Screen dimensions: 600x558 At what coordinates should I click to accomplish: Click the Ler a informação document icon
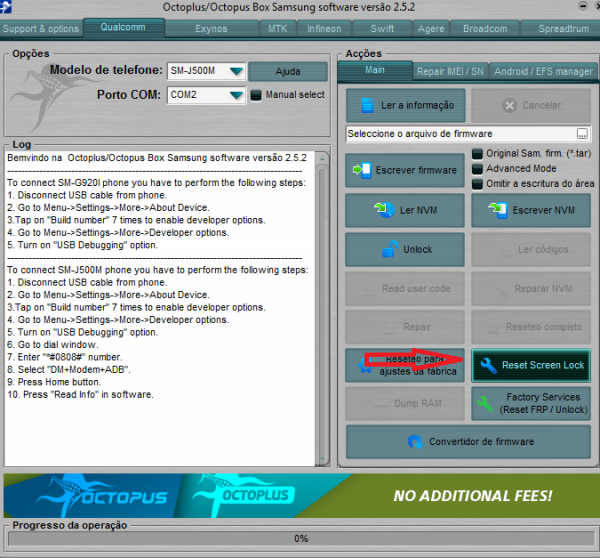[x=367, y=105]
